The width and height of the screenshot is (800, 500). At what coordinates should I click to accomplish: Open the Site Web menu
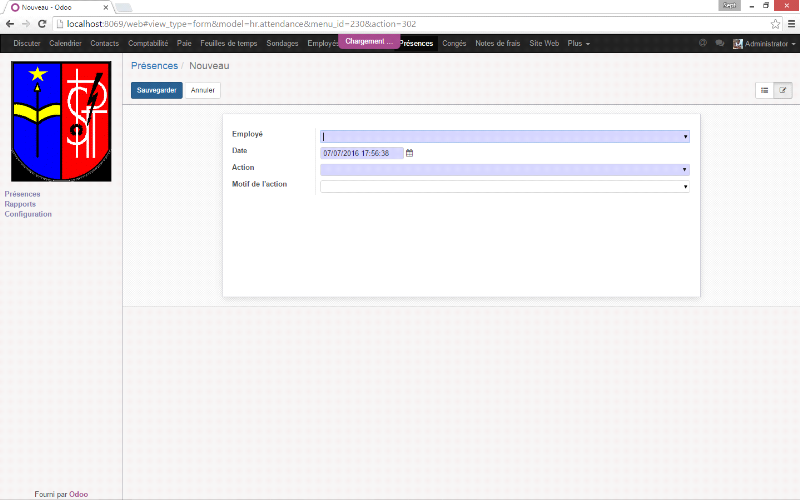[x=544, y=43]
